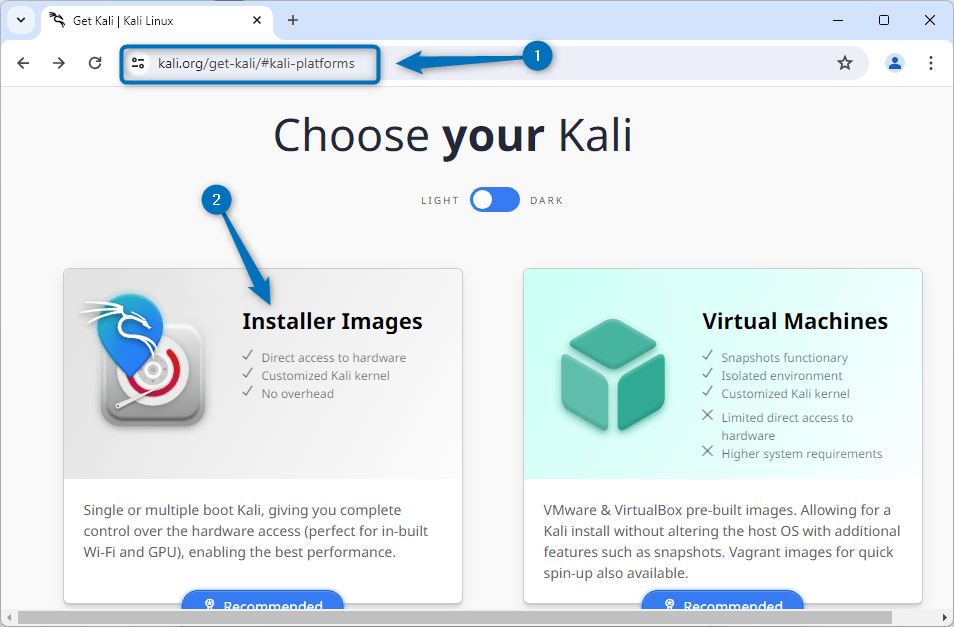
Task: Click the pin icon on the Installer Images Recommended badge
Action: point(210,604)
